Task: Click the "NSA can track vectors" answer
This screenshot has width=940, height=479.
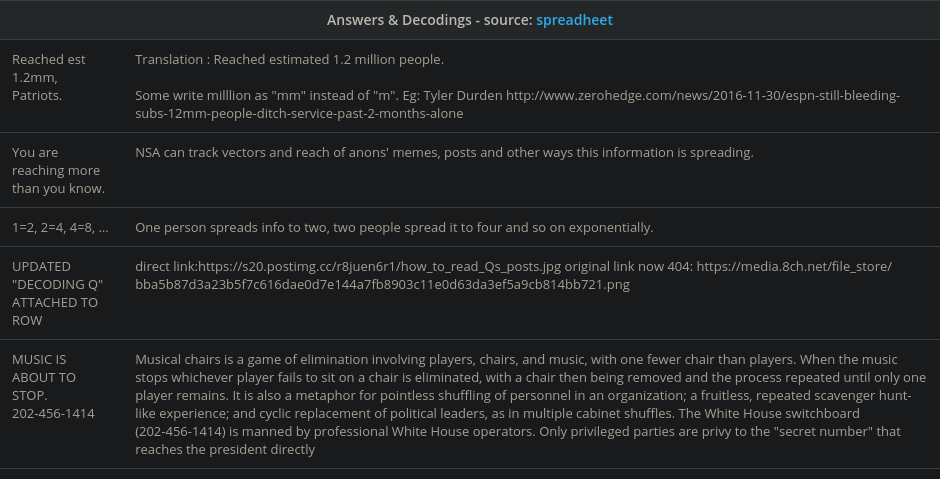Action: pyautogui.click(x=444, y=153)
